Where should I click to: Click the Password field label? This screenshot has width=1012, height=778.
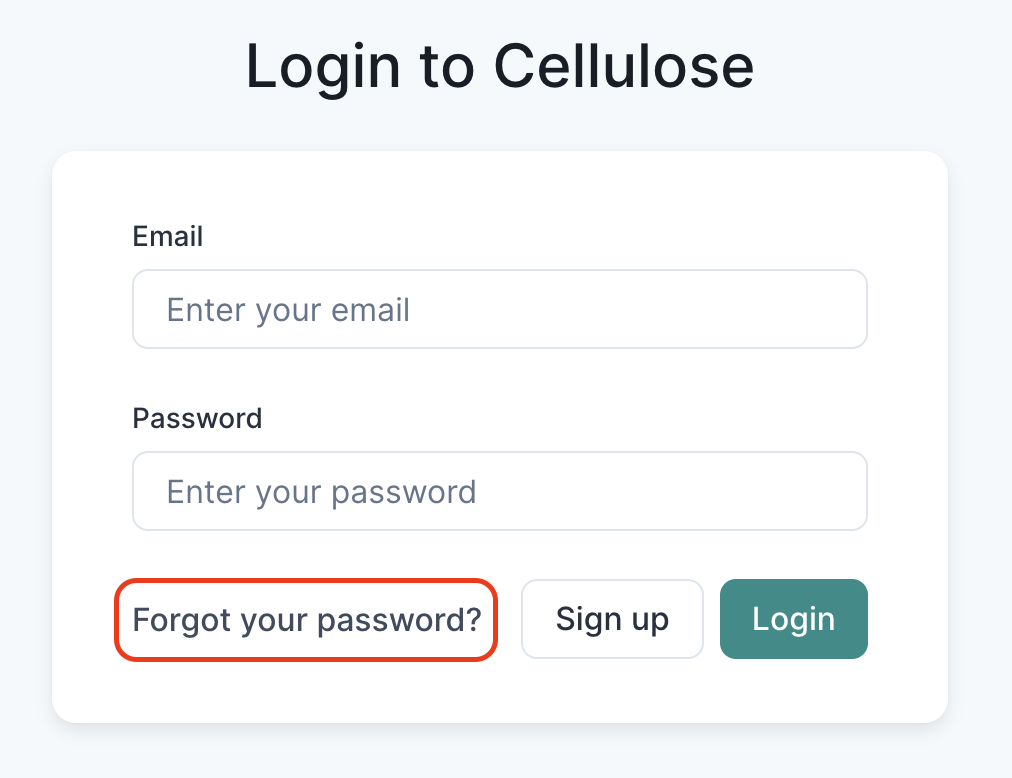(x=197, y=418)
